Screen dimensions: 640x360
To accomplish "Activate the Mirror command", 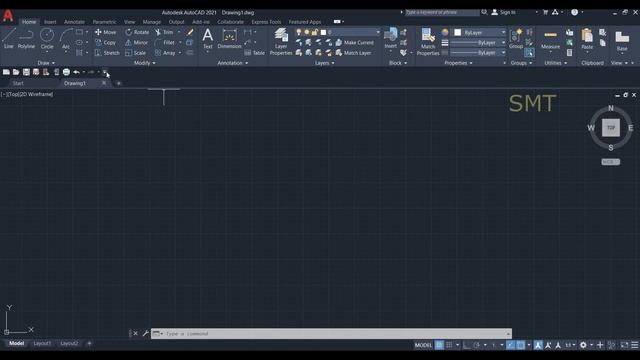I will (137, 42).
